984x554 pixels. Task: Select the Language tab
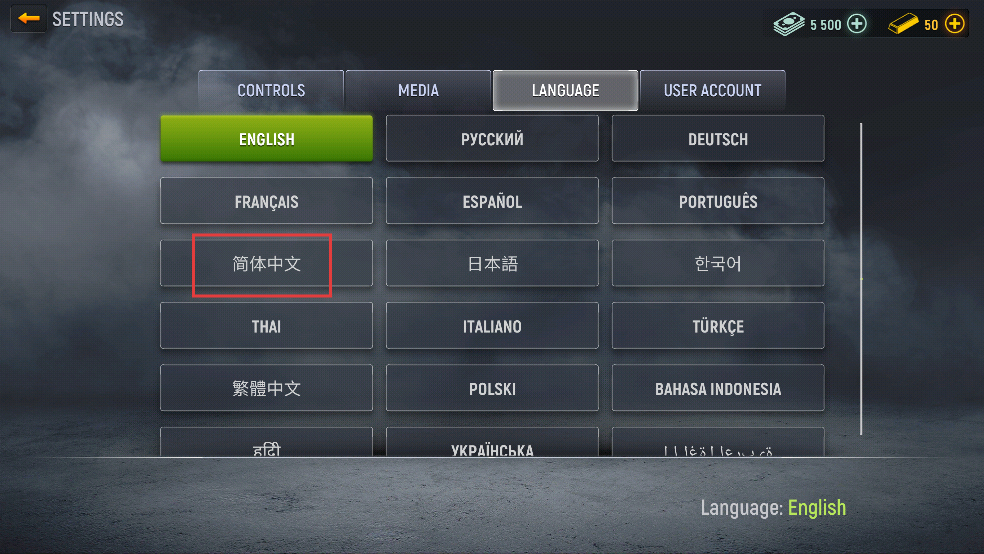pyautogui.click(x=565, y=90)
